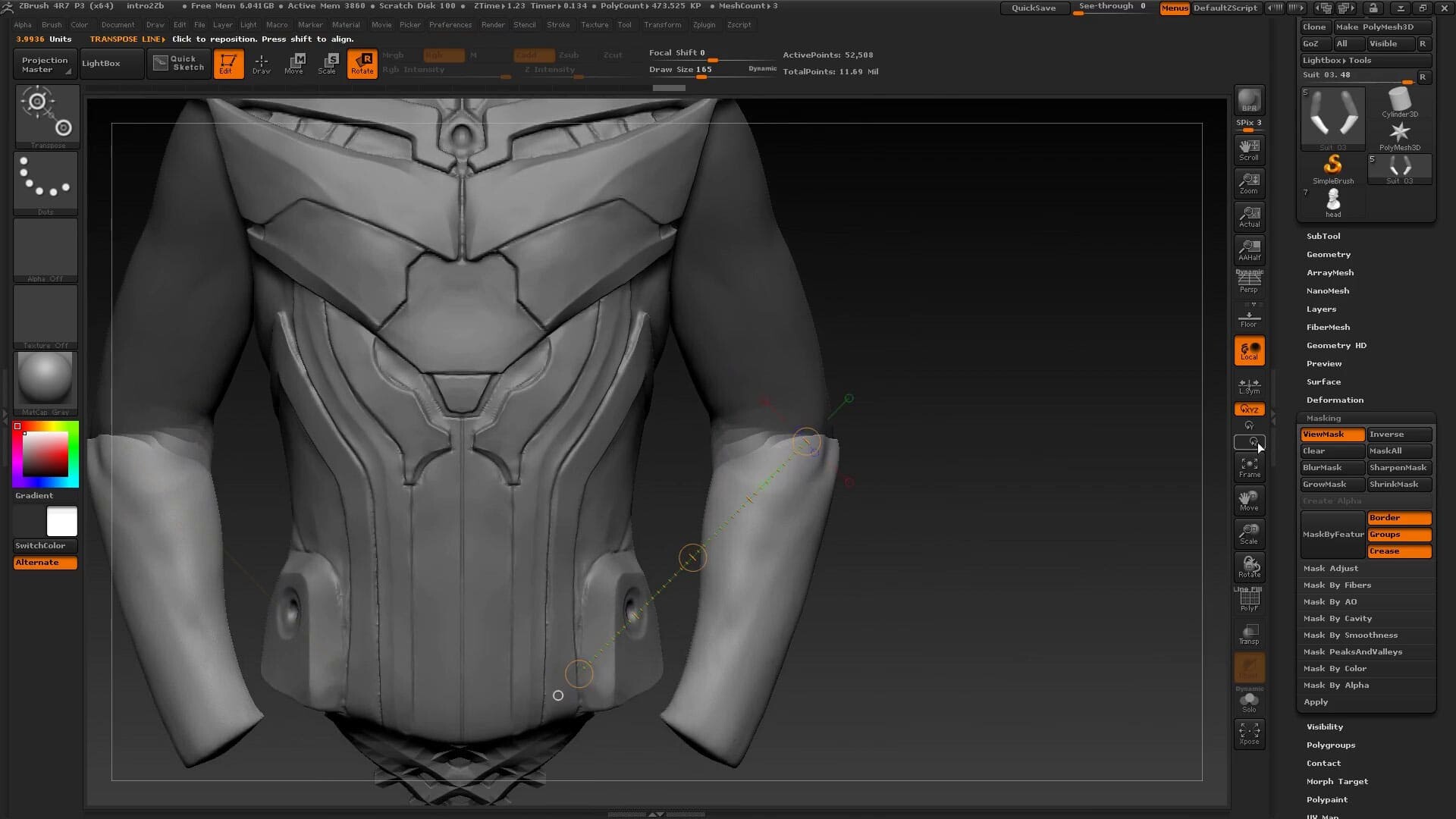Open the Dots stroke selector

45,183
